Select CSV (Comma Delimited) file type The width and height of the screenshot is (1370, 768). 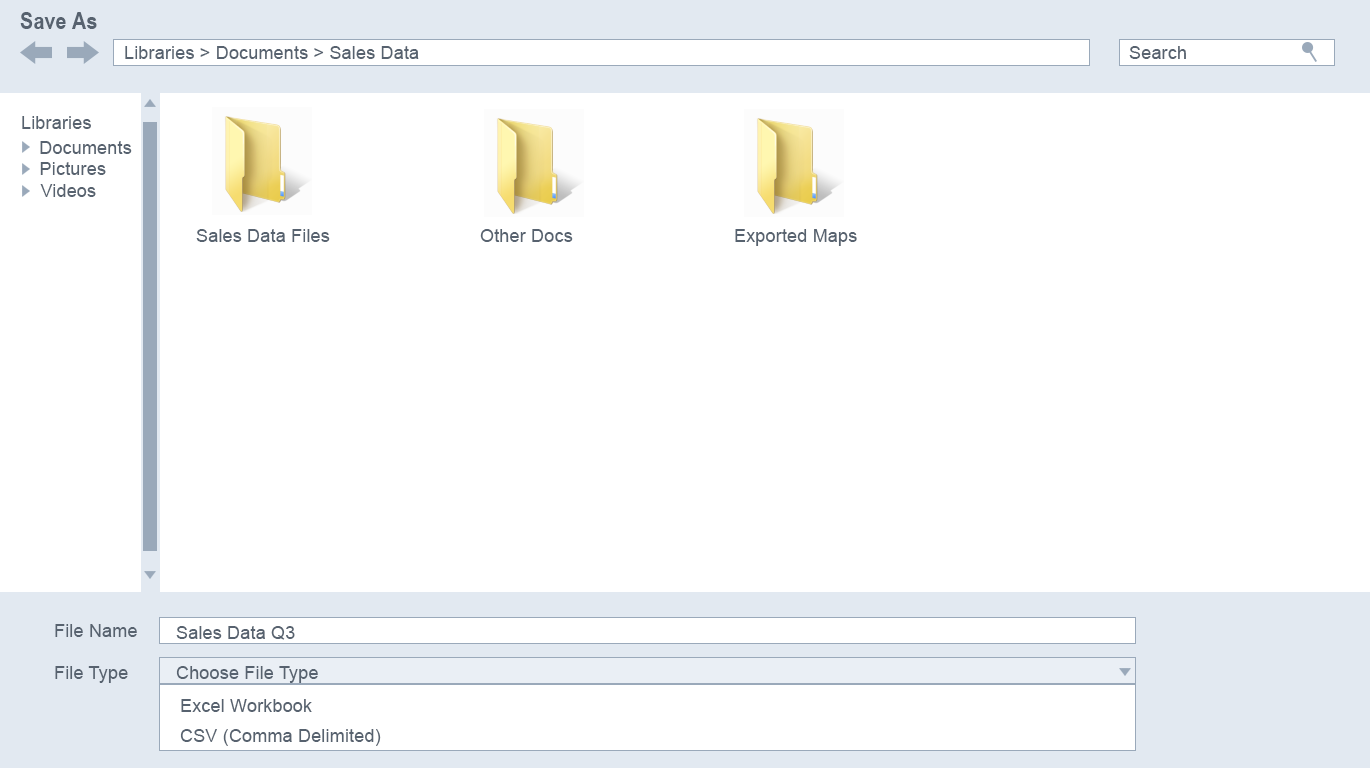647,736
